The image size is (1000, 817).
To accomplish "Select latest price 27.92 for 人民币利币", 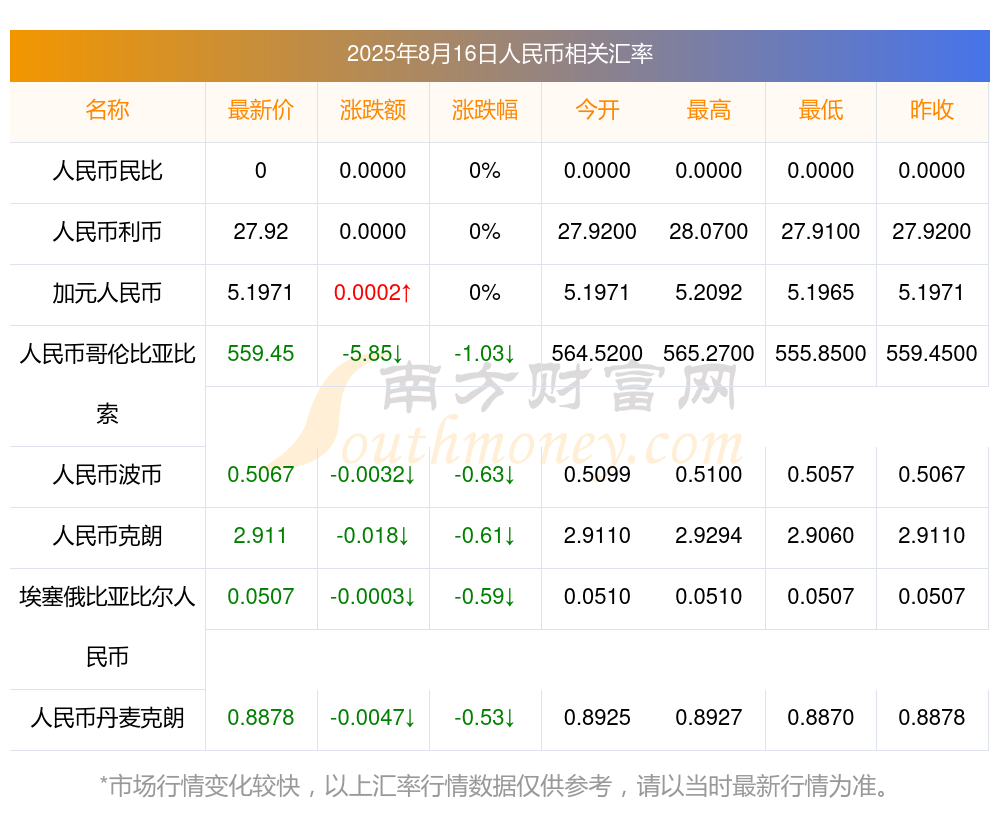I will click(260, 232).
